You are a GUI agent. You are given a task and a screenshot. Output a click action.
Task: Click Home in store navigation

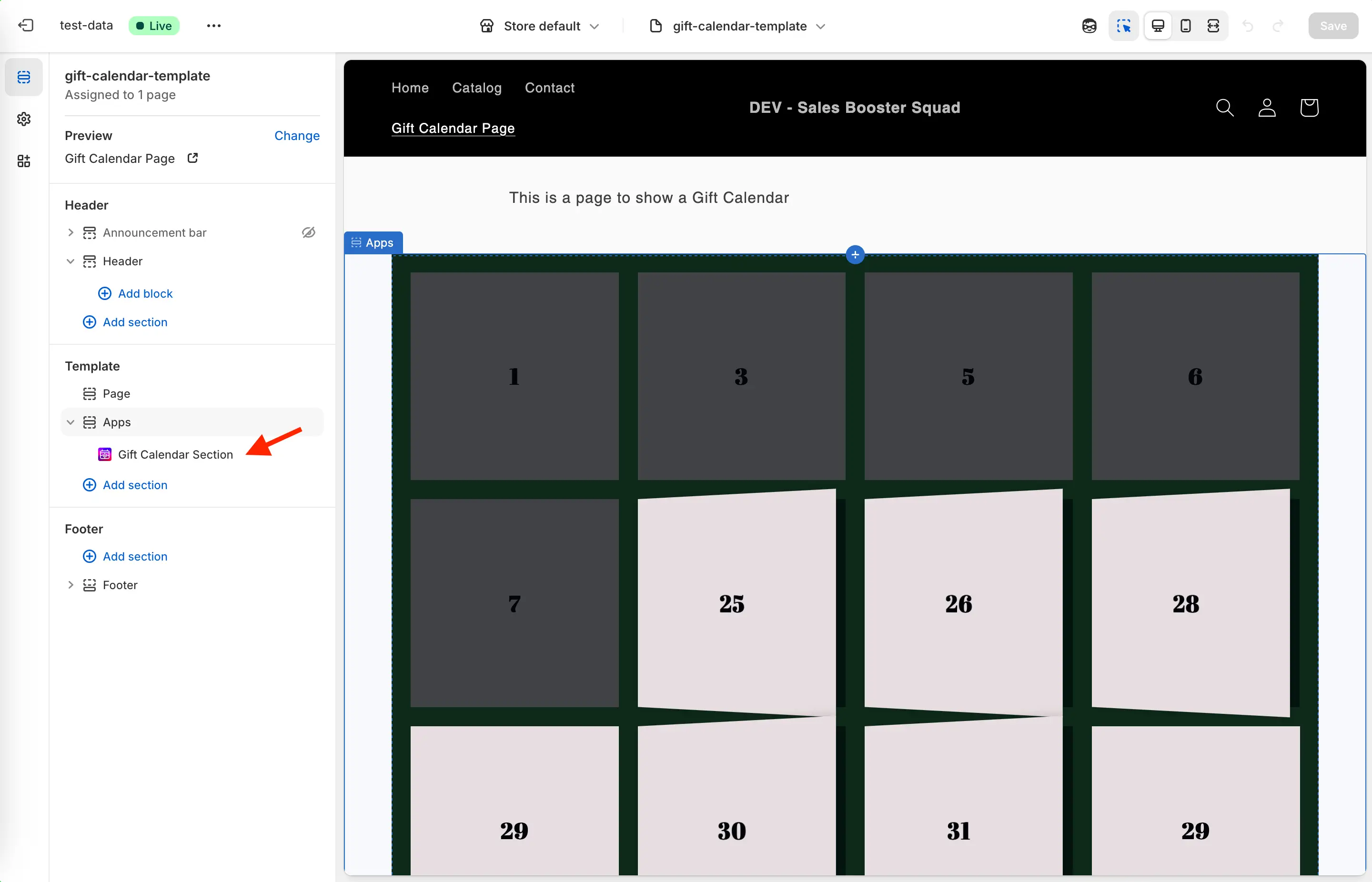pyautogui.click(x=410, y=88)
